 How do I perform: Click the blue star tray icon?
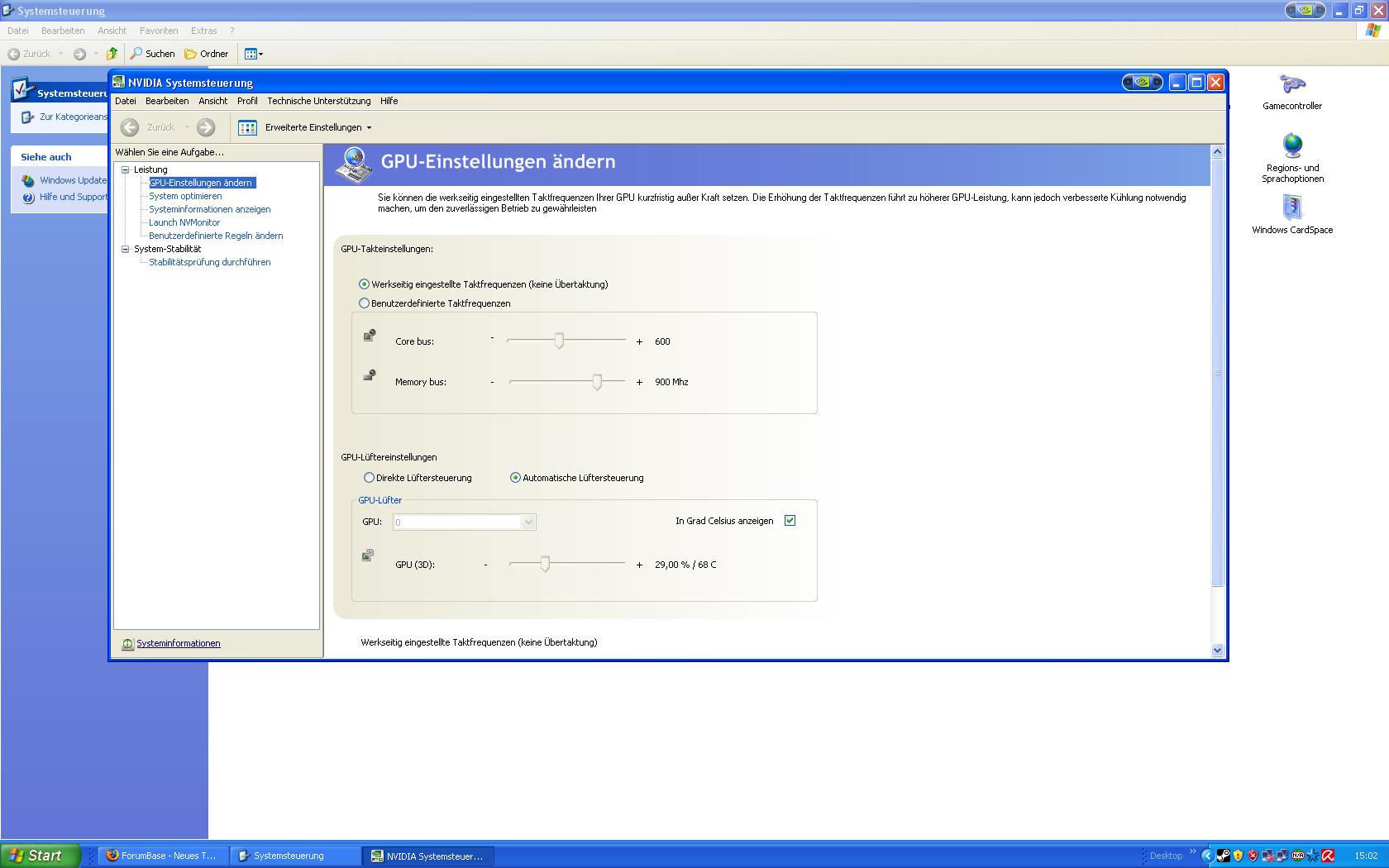(x=1313, y=856)
